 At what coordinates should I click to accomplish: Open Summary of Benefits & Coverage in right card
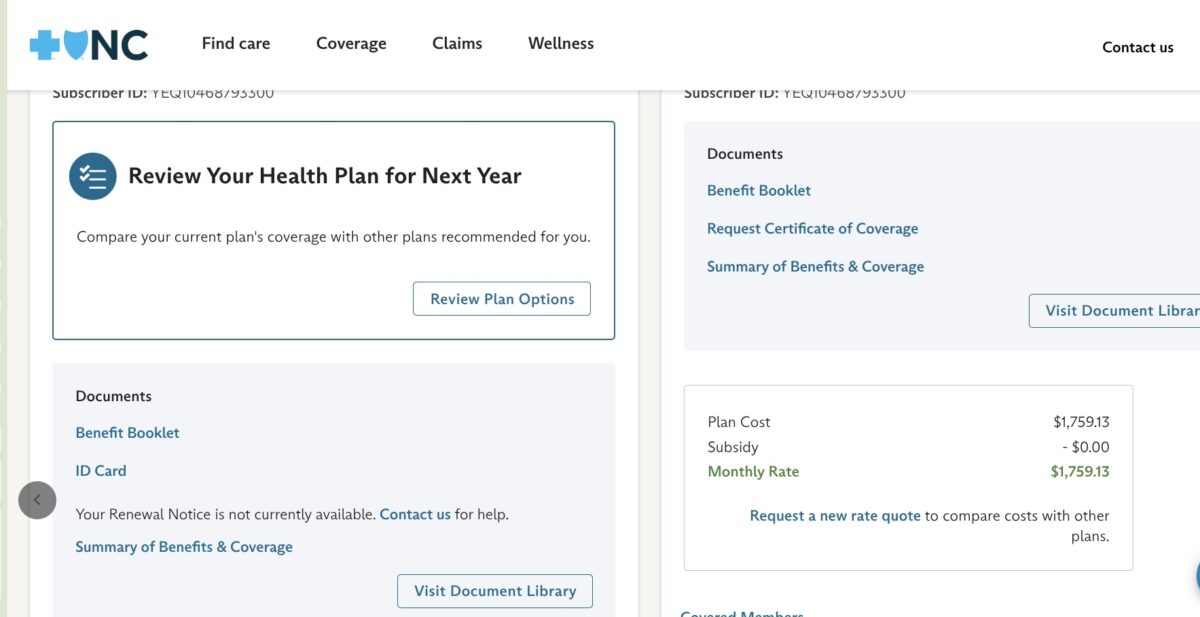pos(815,266)
